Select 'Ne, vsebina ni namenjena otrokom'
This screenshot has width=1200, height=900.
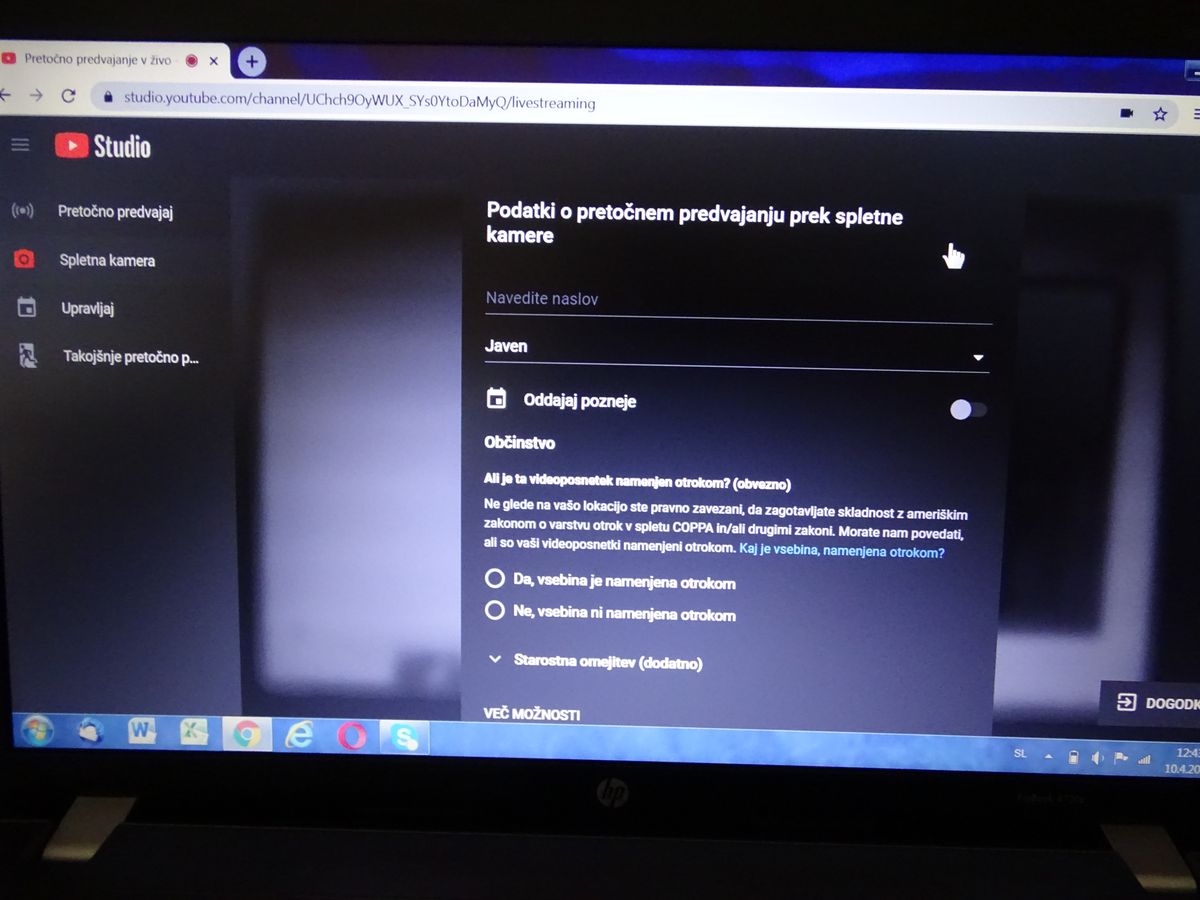click(494, 611)
